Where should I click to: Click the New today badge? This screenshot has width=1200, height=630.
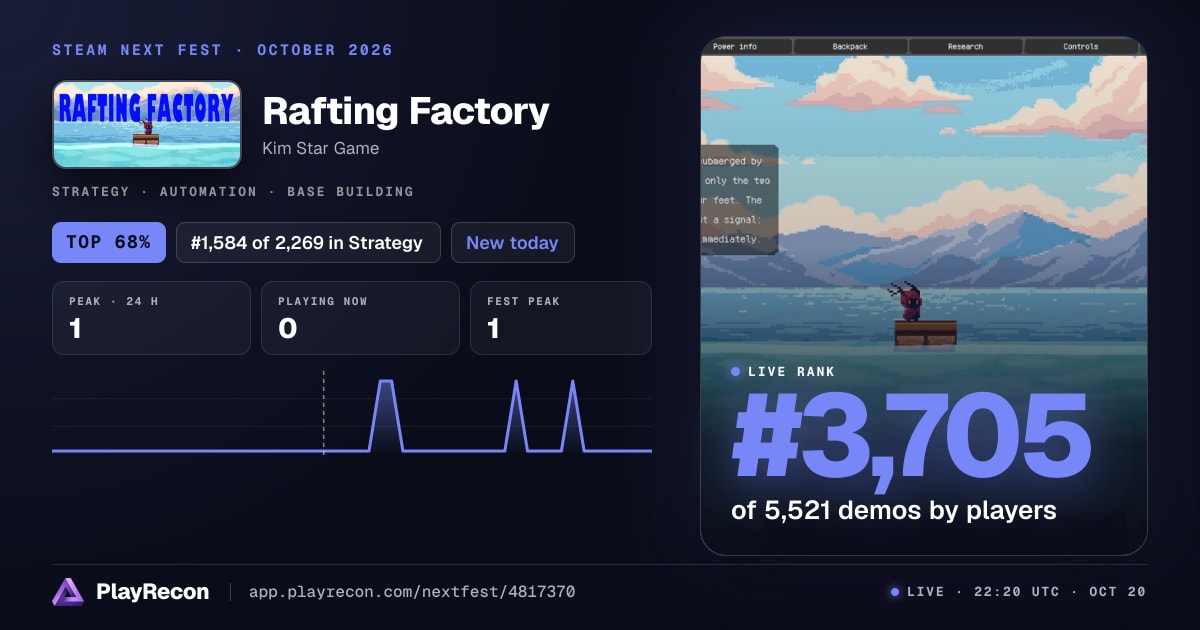click(512, 243)
